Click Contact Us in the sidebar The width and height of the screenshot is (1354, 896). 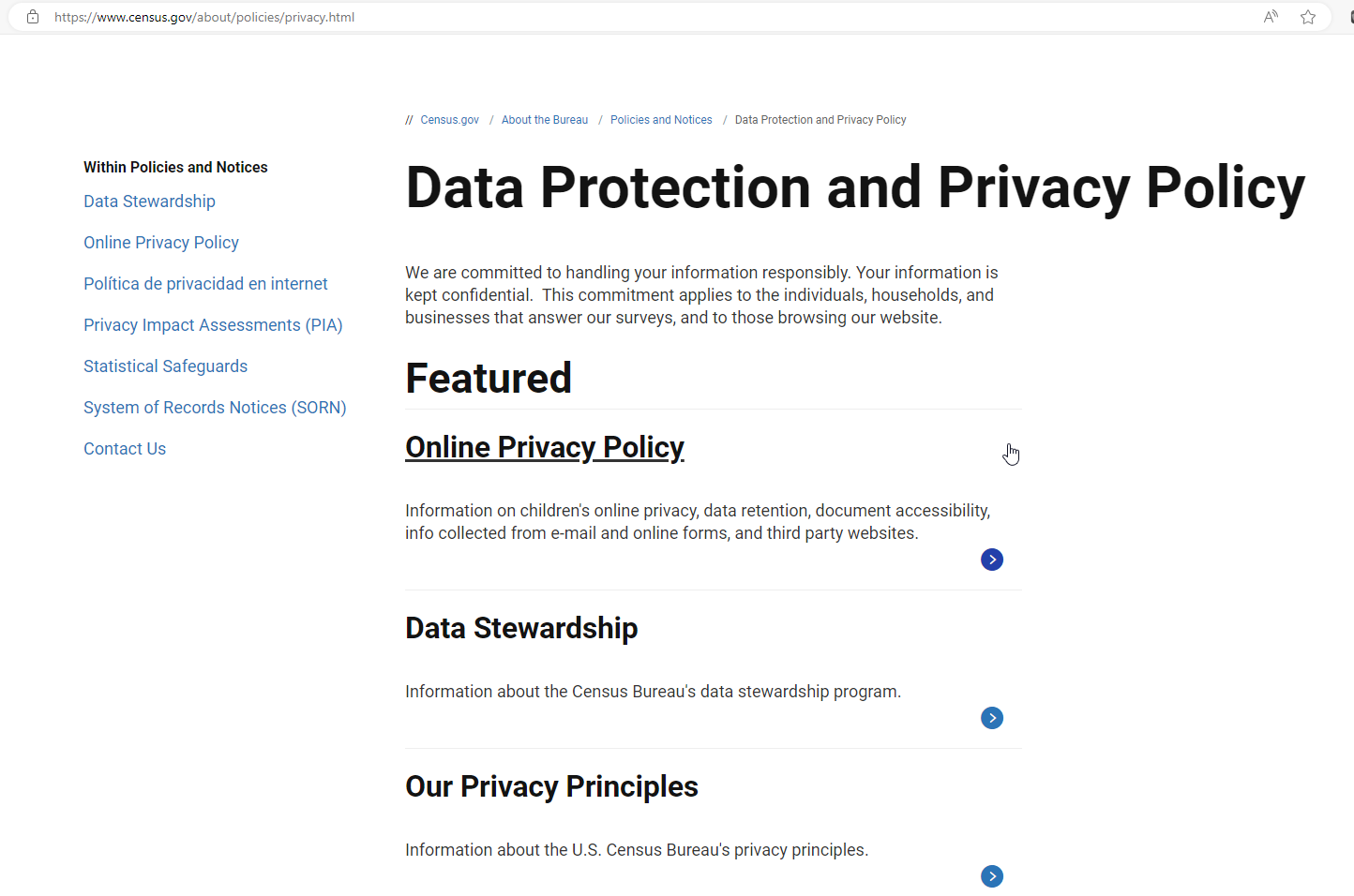tap(125, 449)
